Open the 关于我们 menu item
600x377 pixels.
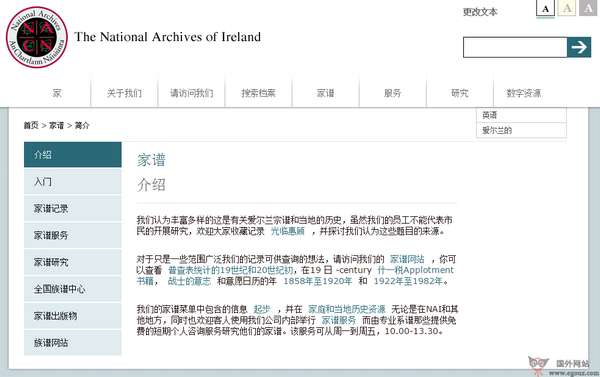pyautogui.click(x=124, y=93)
